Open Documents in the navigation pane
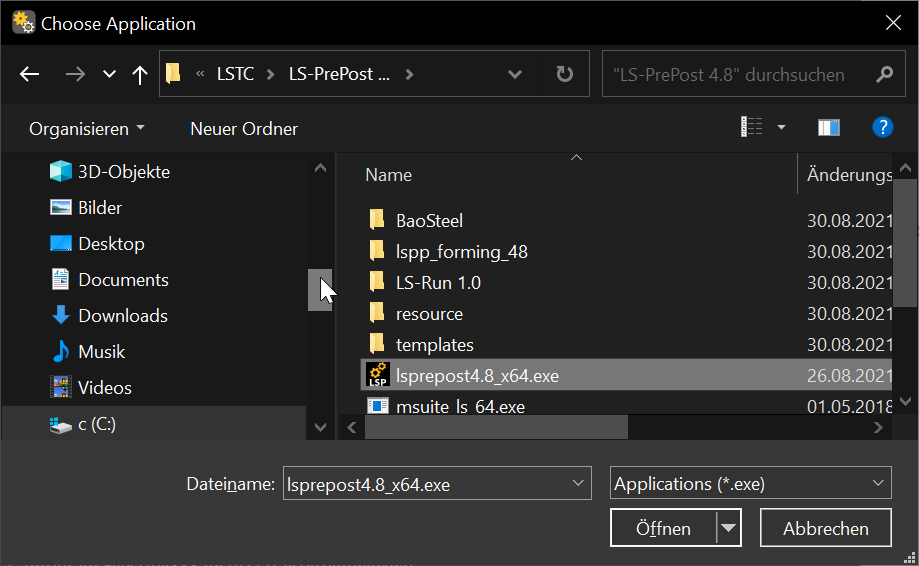Screen dimensions: 919x566 123,279
